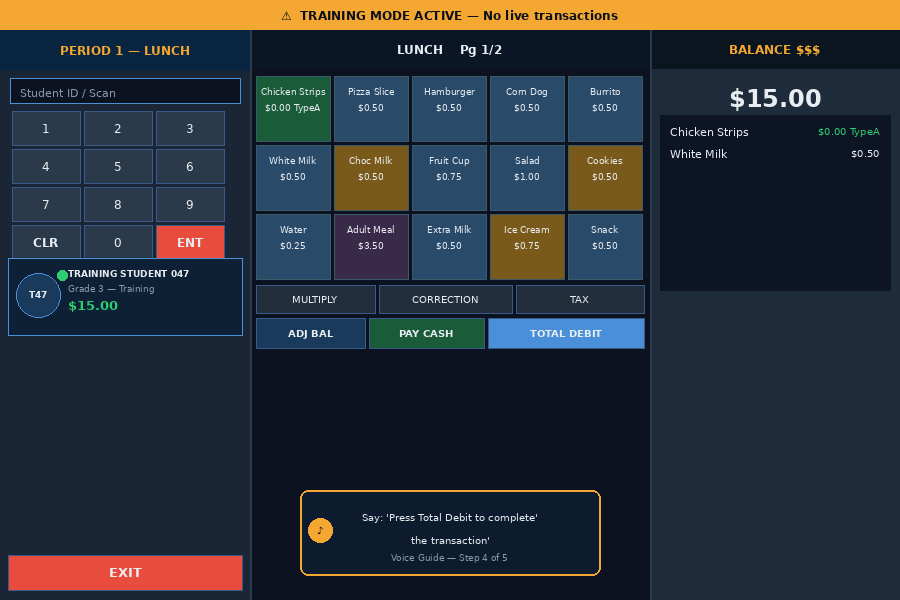Add Water item
The image size is (900, 600).
(x=293, y=247)
